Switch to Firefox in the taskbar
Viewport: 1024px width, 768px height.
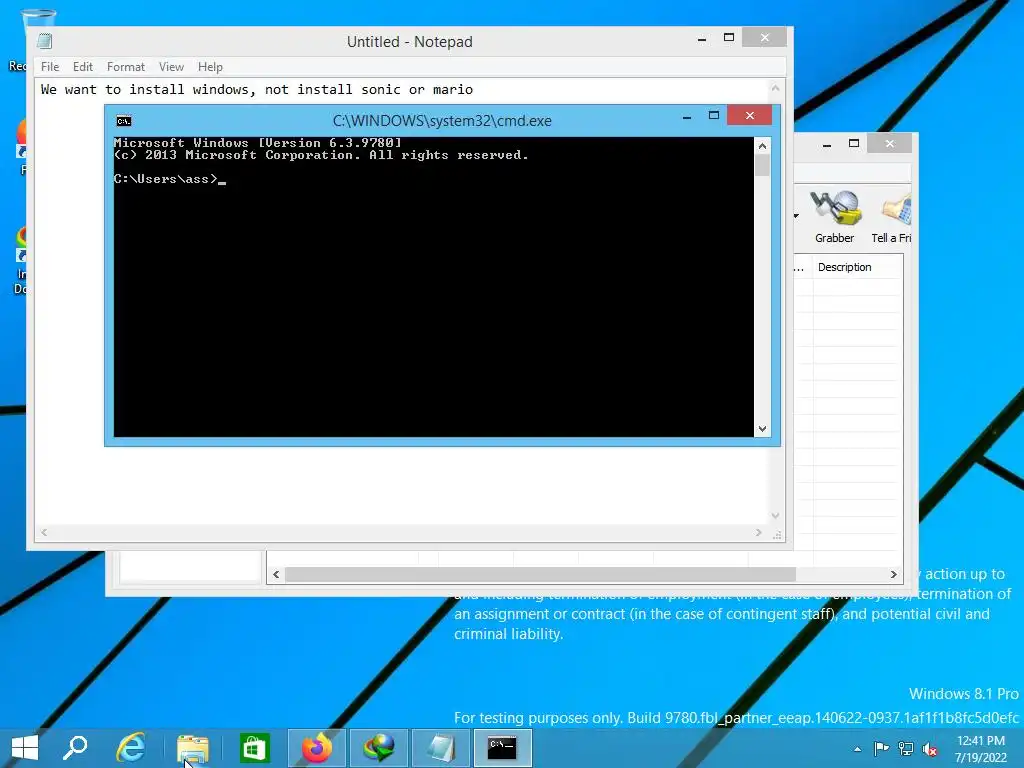[x=317, y=748]
